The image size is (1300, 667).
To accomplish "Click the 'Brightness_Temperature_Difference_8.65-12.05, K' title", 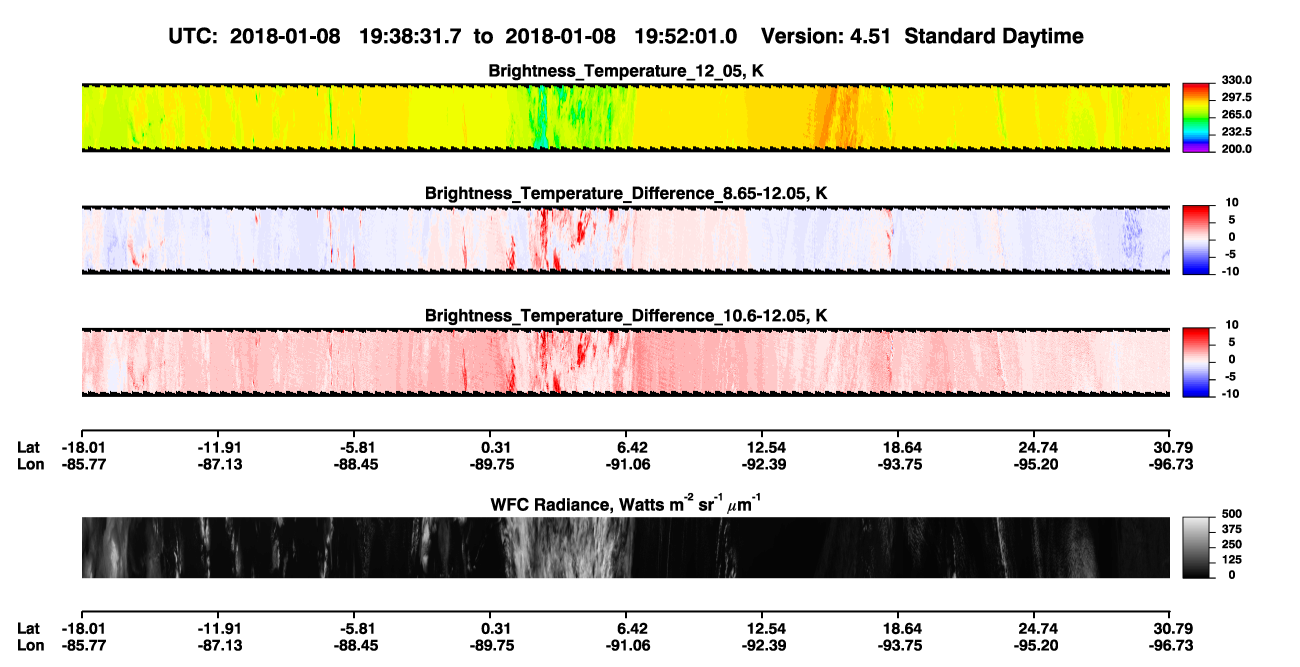I will pyautogui.click(x=626, y=192).
